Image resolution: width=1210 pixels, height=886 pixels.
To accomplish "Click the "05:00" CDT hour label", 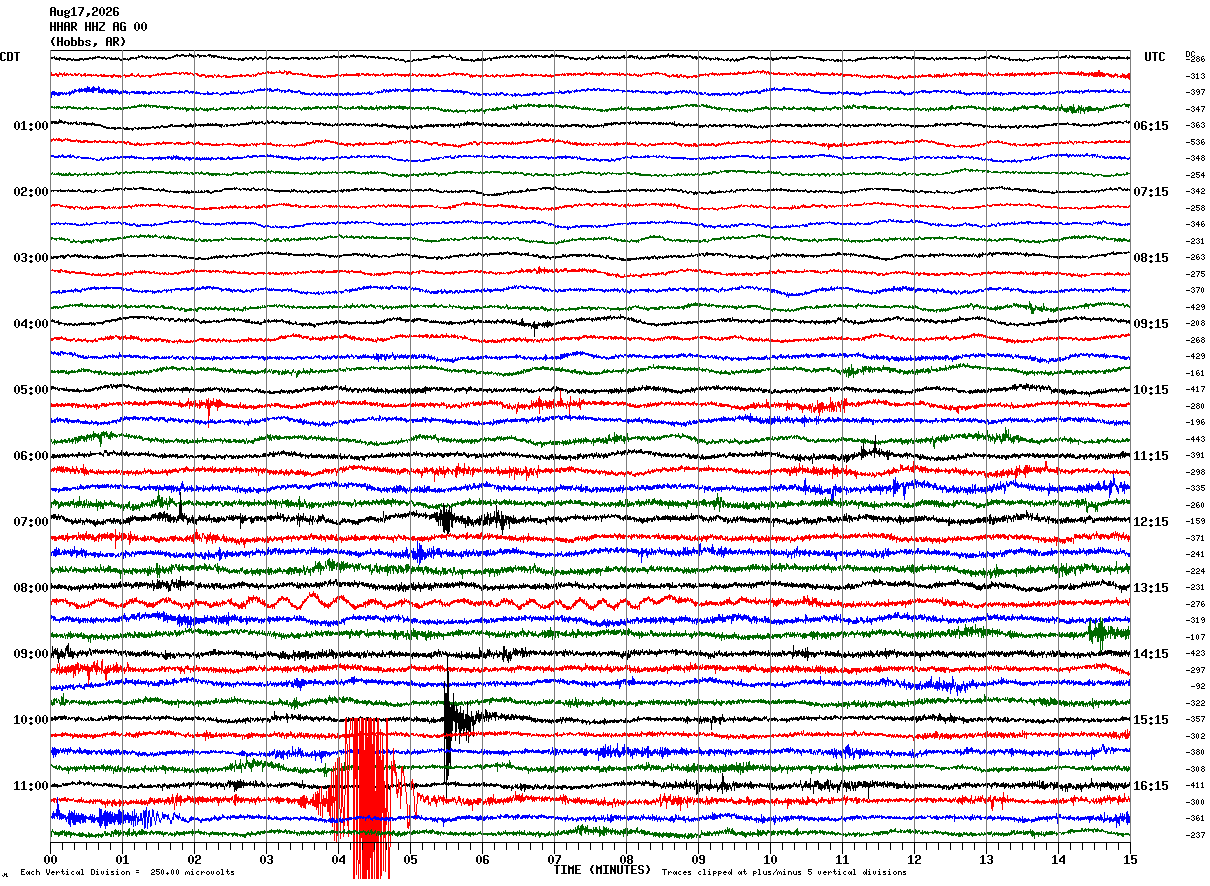I will (31, 390).
